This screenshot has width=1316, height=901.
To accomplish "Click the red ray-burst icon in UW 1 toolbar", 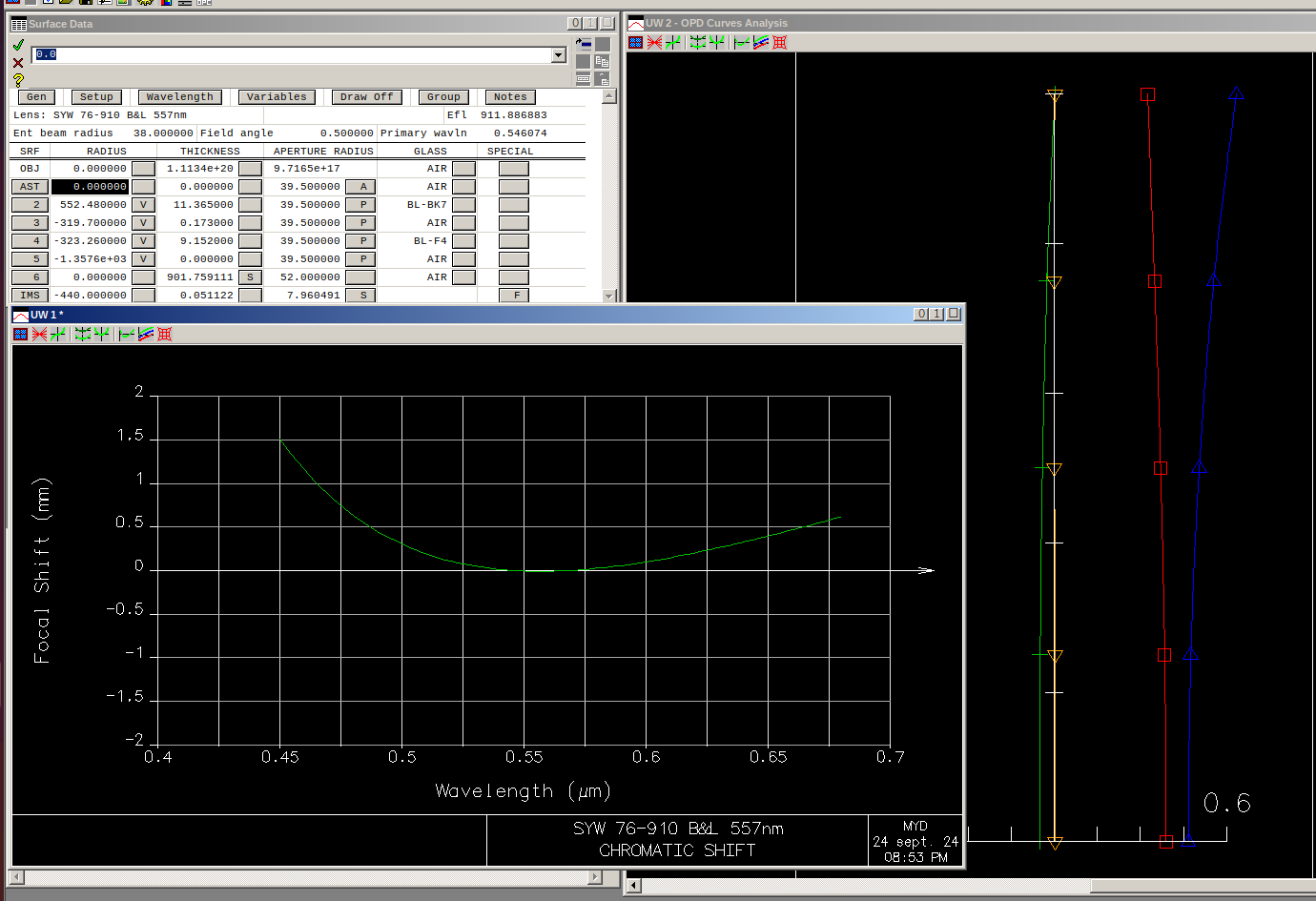I will [39, 334].
